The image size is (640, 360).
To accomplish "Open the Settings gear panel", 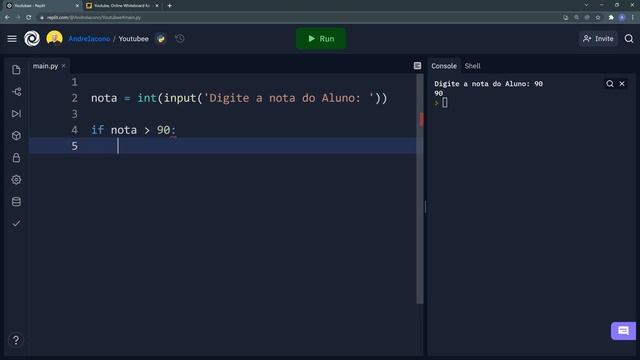I will point(16,180).
